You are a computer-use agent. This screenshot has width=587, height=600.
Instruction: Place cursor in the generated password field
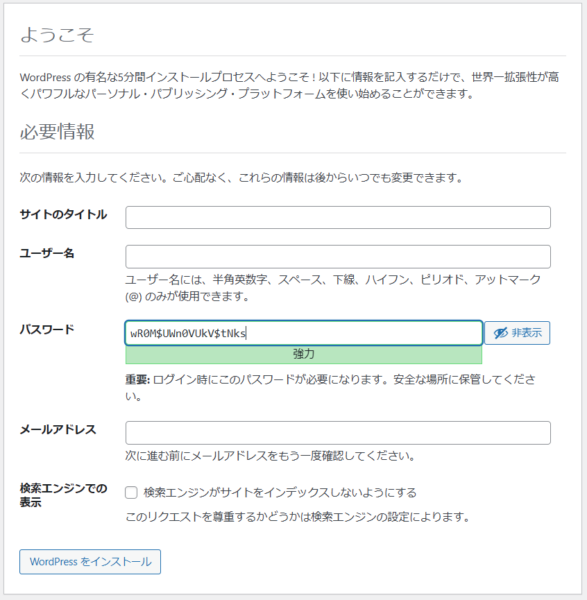click(x=303, y=333)
